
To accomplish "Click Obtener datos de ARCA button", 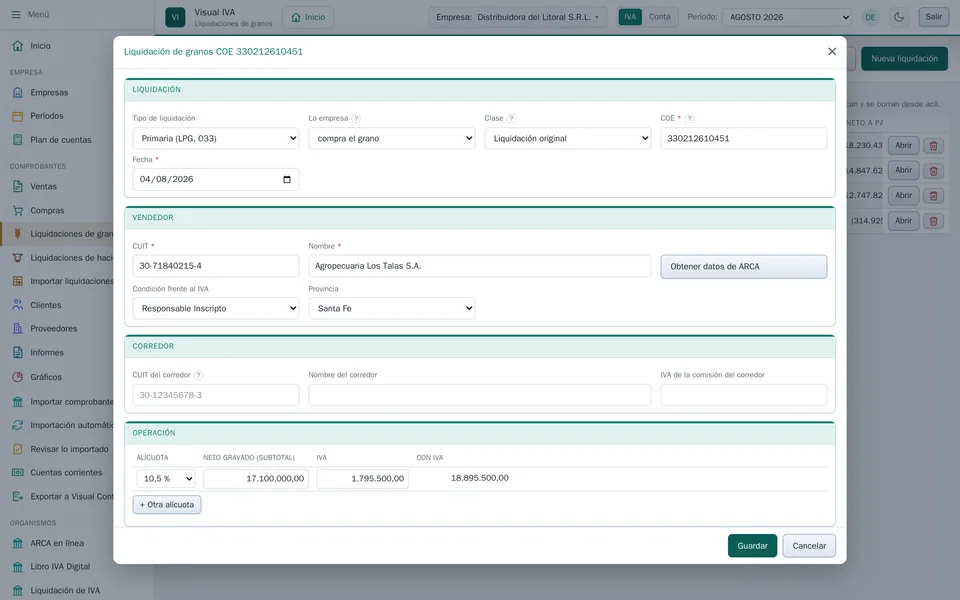I will click(743, 267).
